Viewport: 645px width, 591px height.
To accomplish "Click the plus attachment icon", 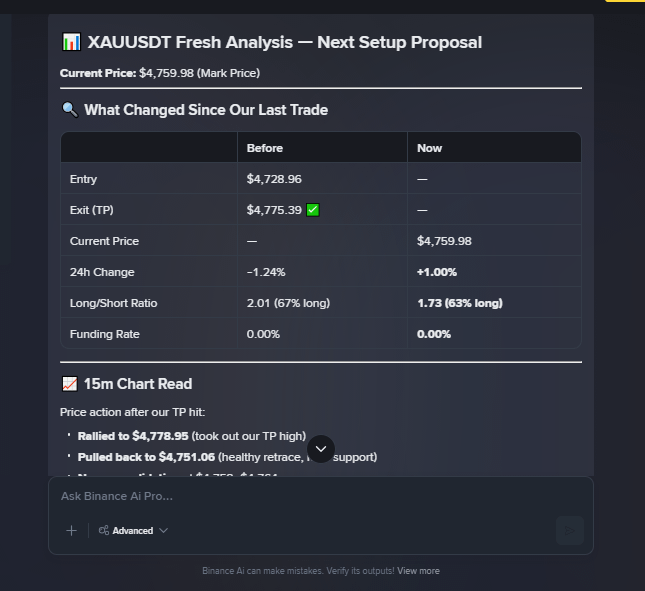I will pyautogui.click(x=71, y=531).
